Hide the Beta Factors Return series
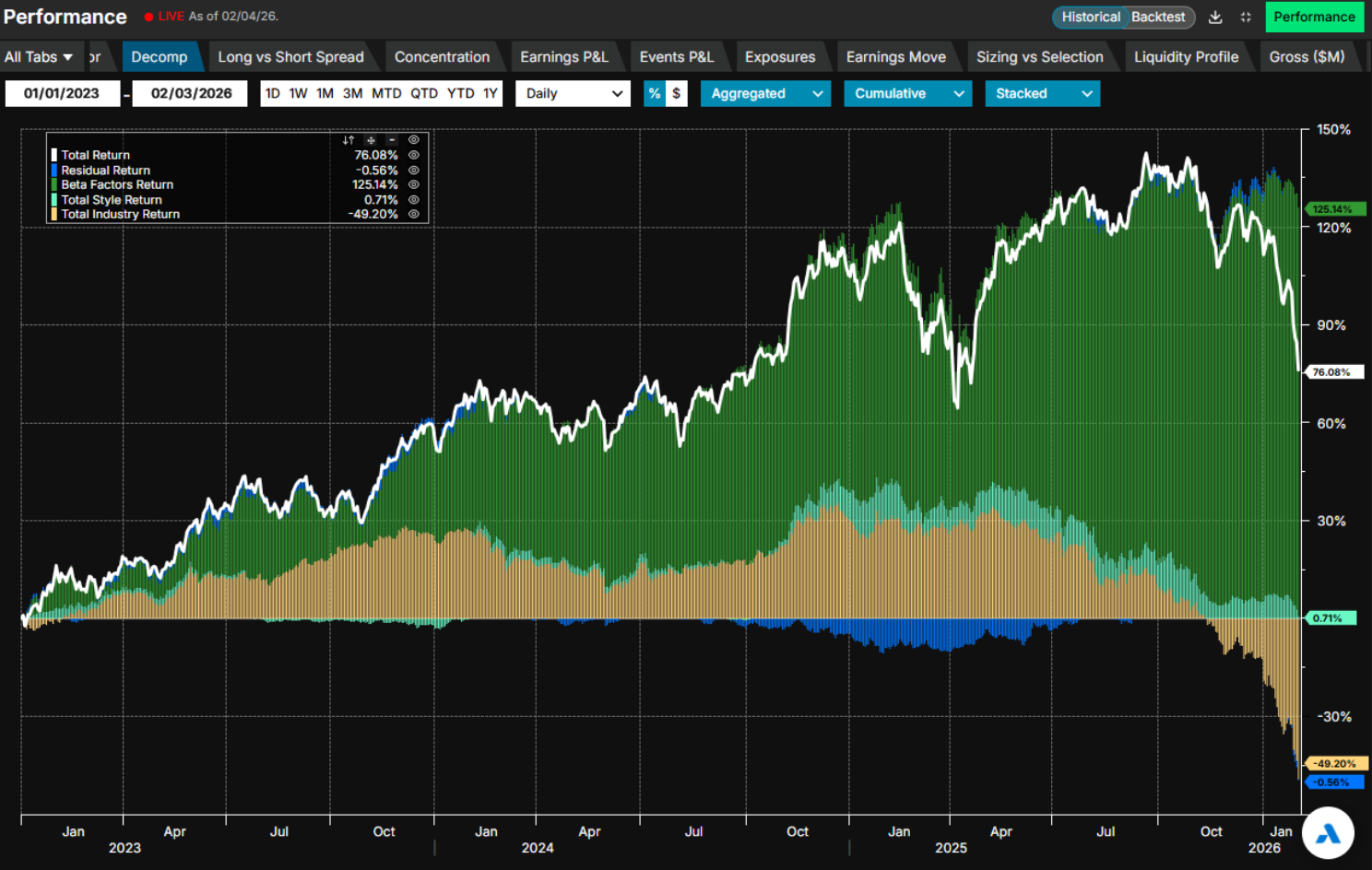 pyautogui.click(x=414, y=184)
